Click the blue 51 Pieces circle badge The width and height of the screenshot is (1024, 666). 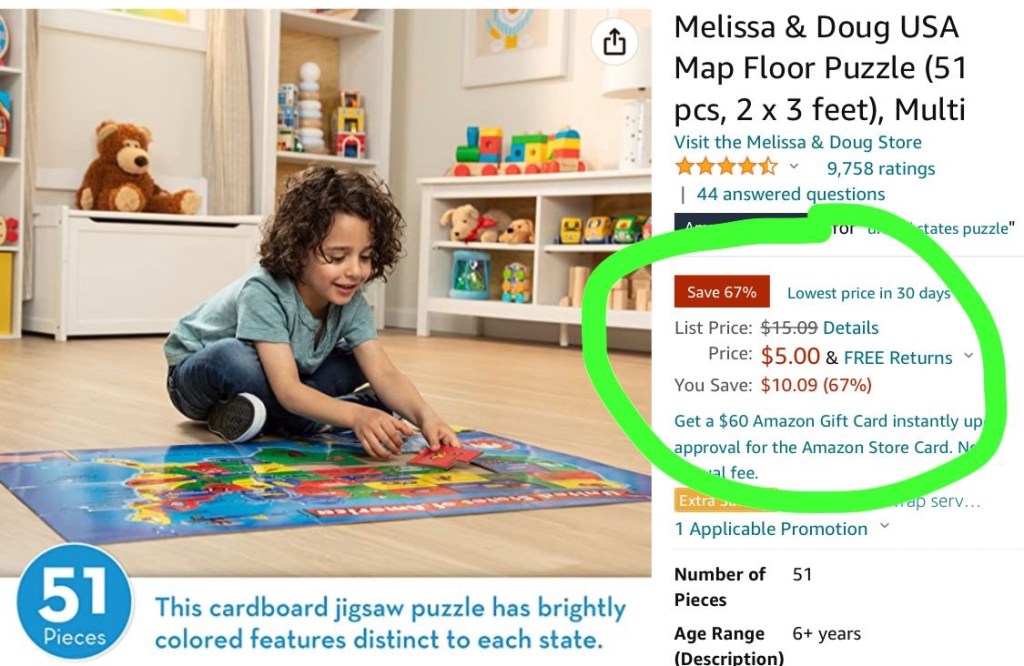coord(75,603)
